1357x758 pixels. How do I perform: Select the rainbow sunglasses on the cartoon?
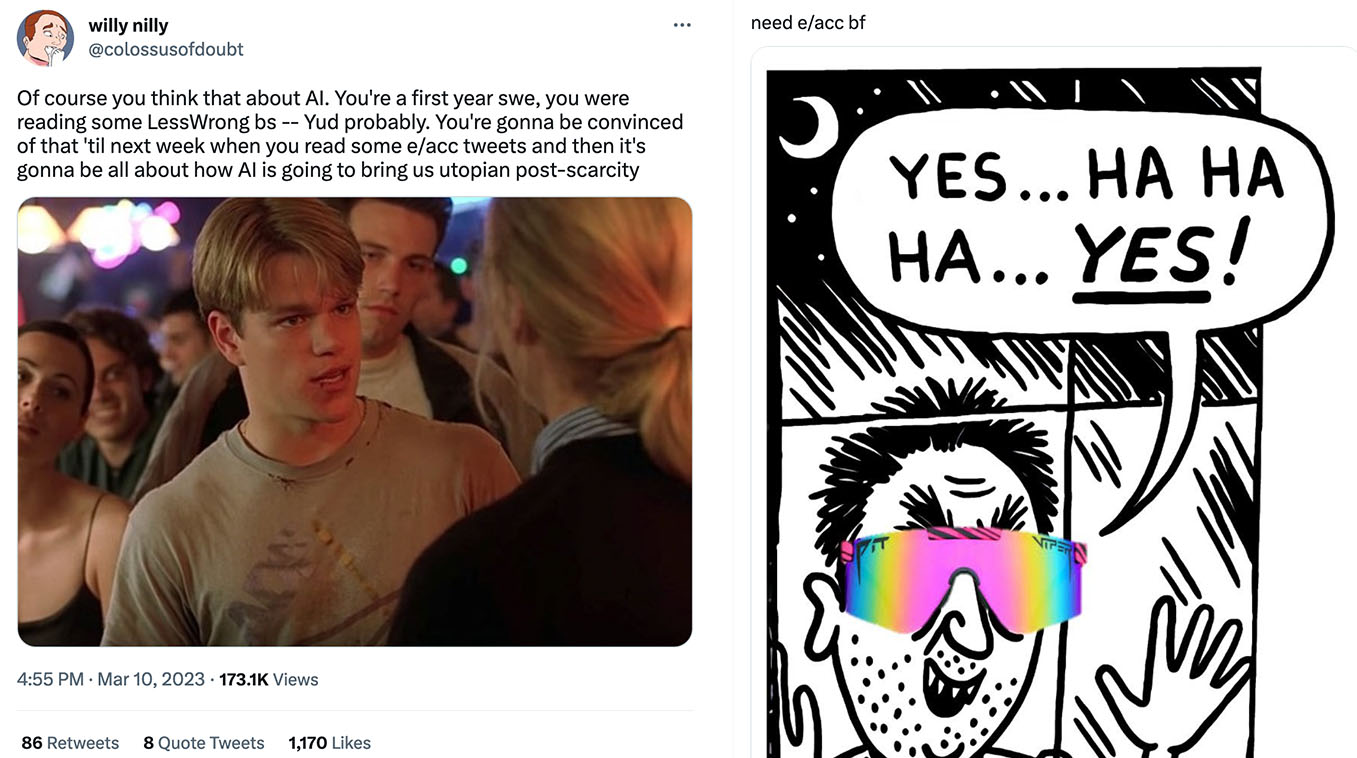[962, 580]
